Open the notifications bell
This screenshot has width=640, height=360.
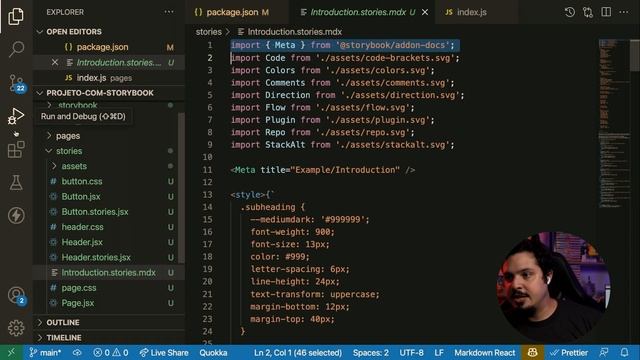click(x=624, y=353)
